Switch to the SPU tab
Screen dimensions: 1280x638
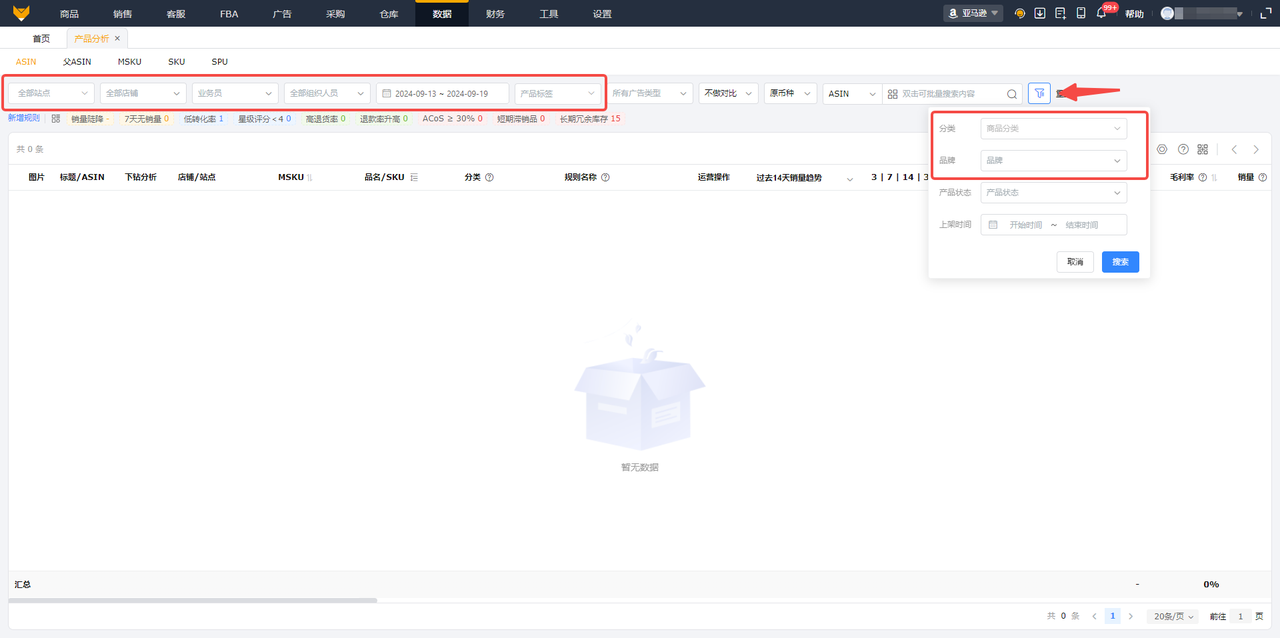[219, 61]
